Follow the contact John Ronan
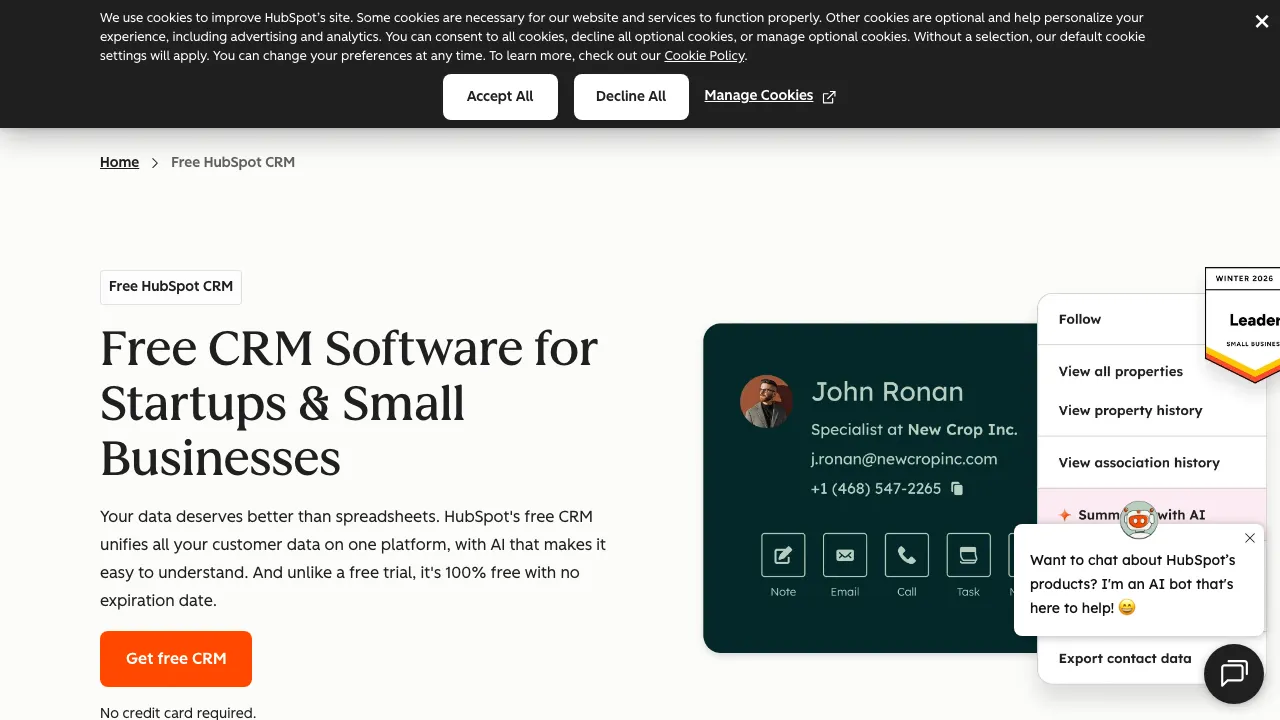1280x720 pixels. [1079, 319]
